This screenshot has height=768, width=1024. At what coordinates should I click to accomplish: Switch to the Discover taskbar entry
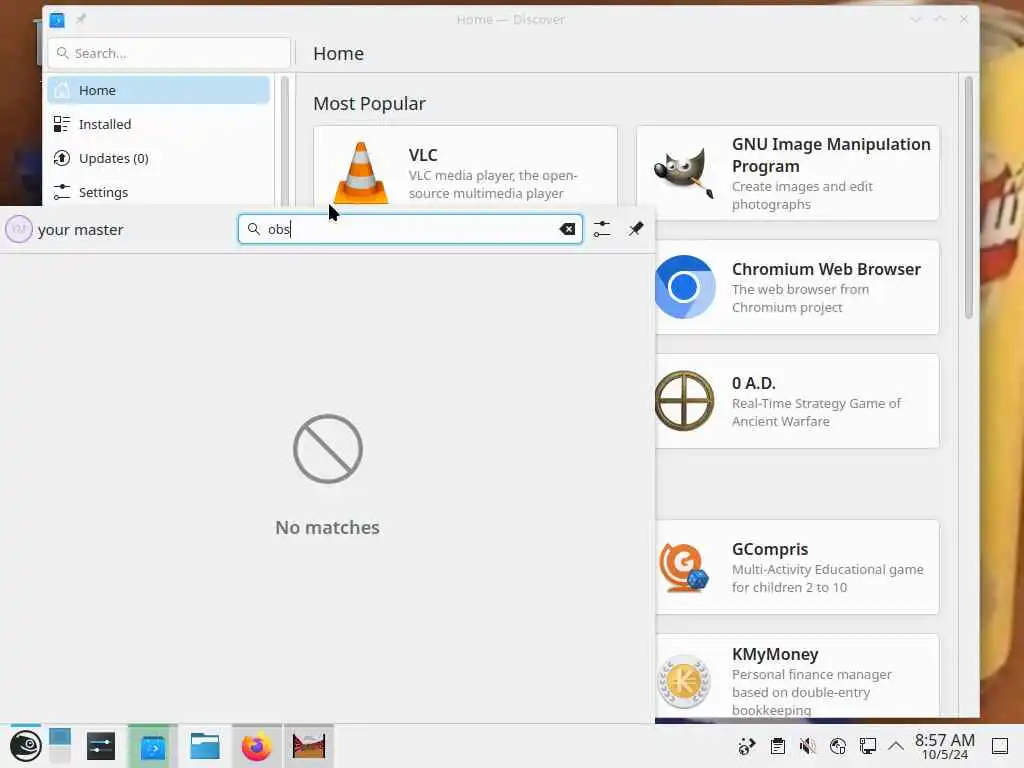coord(153,746)
